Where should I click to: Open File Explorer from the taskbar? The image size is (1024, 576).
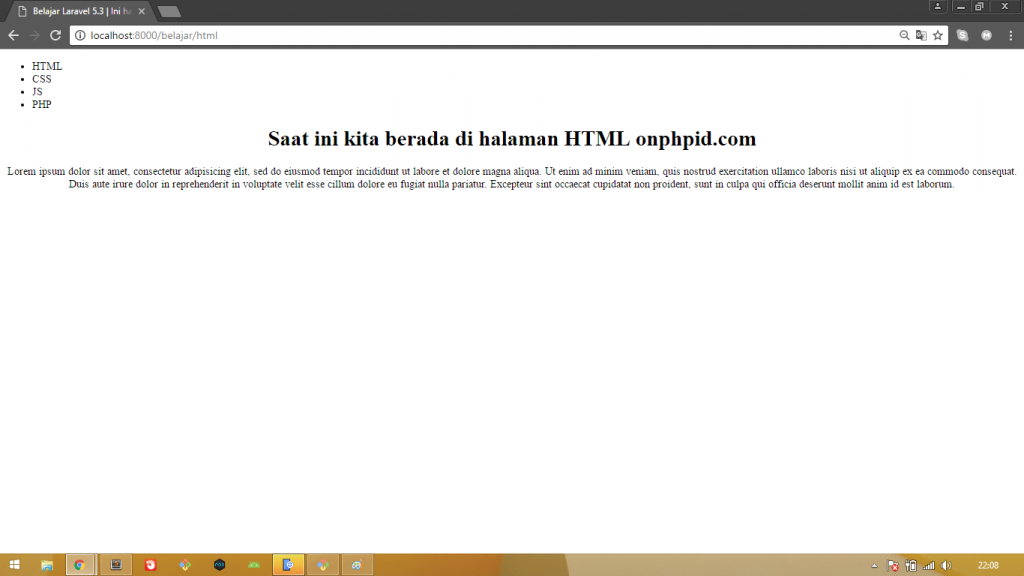click(47, 565)
